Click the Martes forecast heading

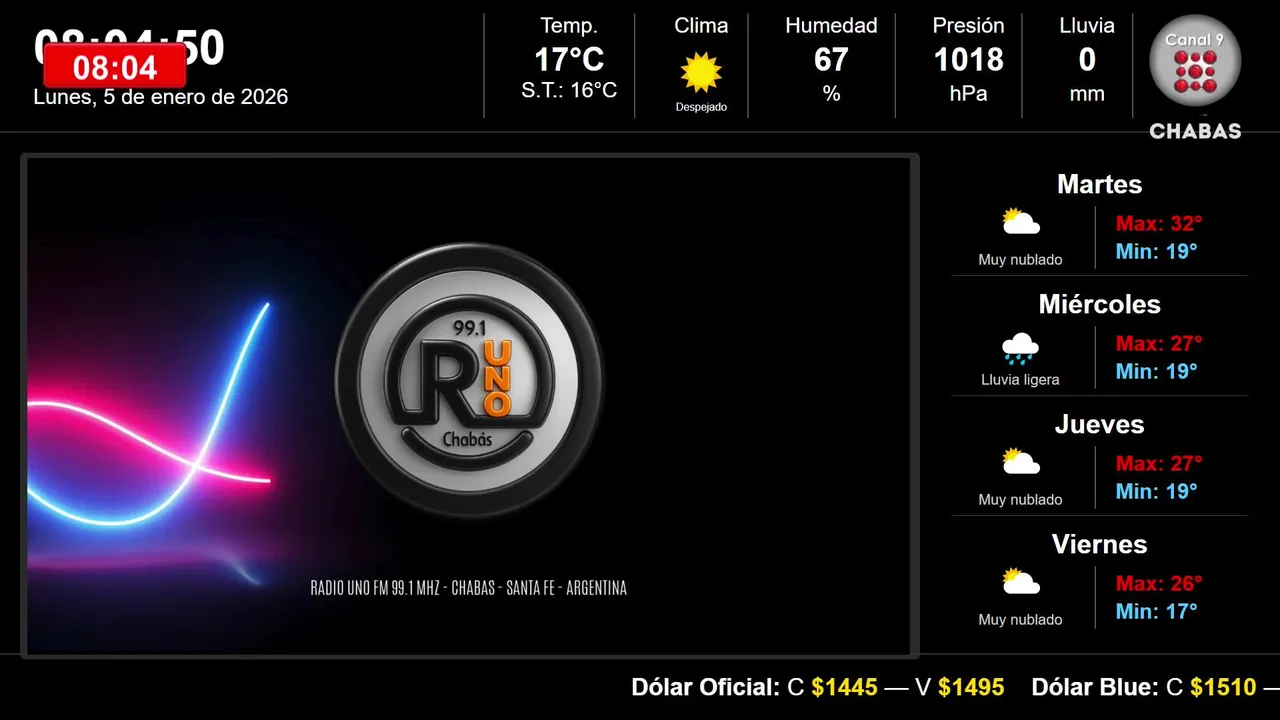tap(1099, 185)
